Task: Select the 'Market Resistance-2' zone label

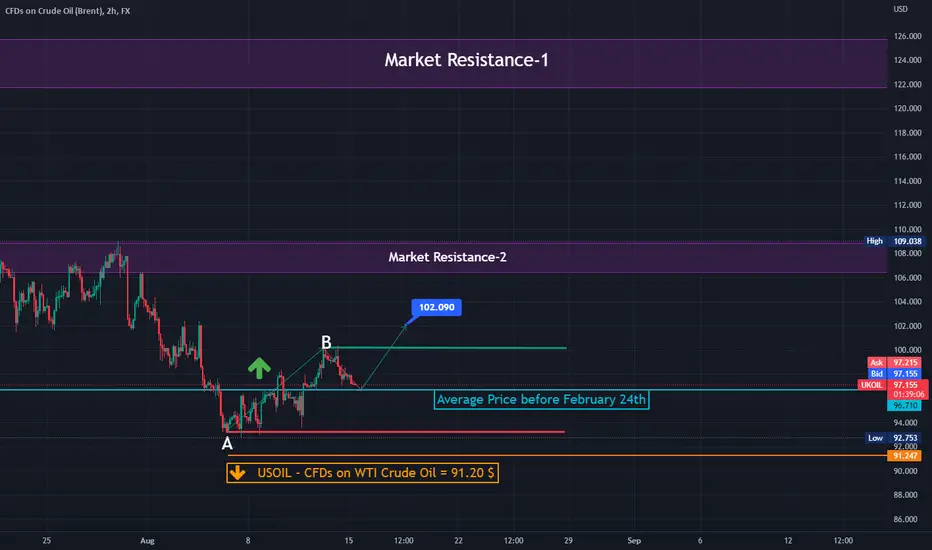Action: [x=447, y=257]
